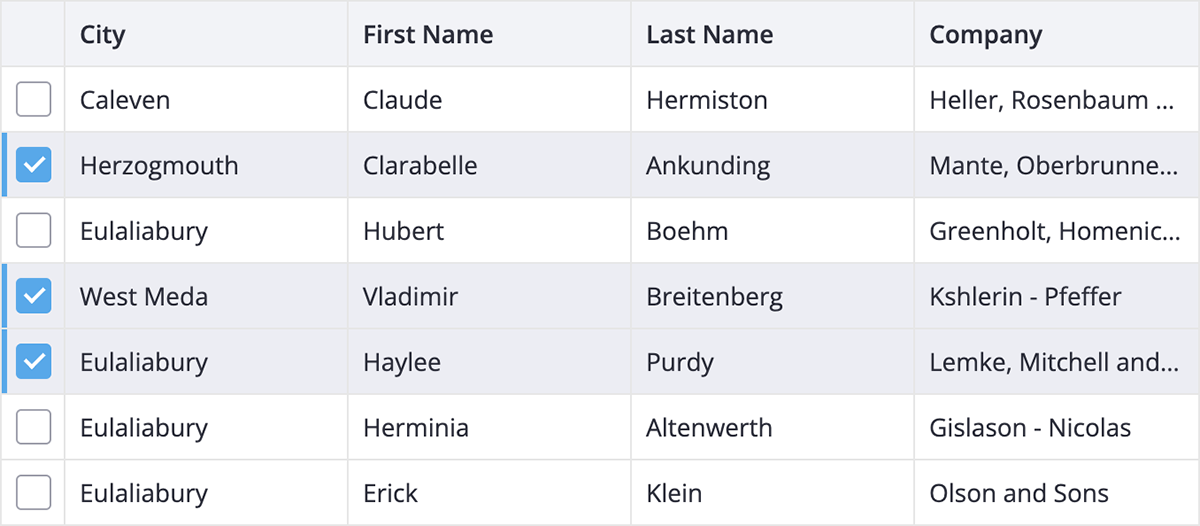
Task: Enable the checkbox for Erick Klein
Action: pos(34,493)
